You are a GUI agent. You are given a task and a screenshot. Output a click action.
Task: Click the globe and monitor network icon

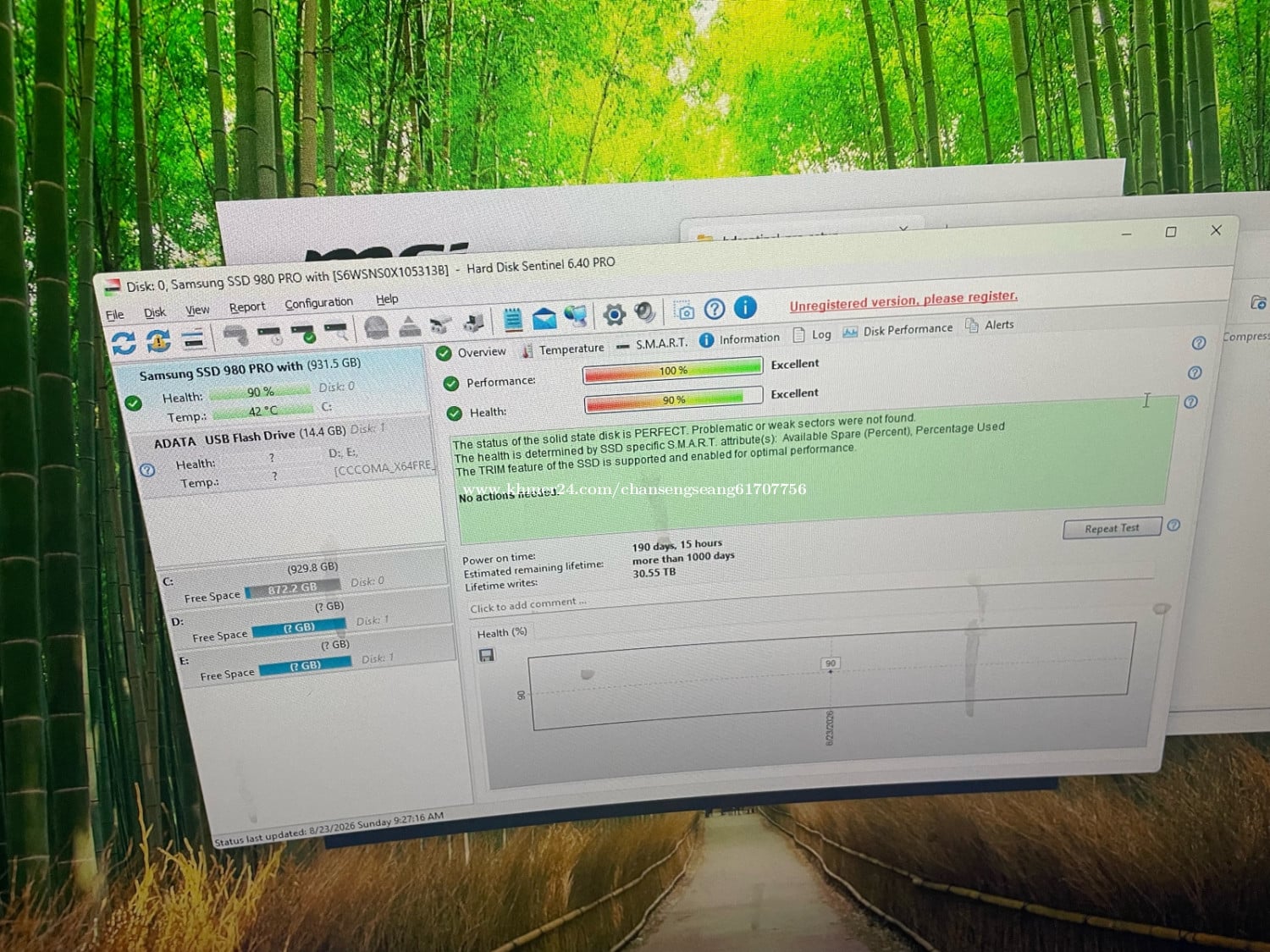coord(576,316)
